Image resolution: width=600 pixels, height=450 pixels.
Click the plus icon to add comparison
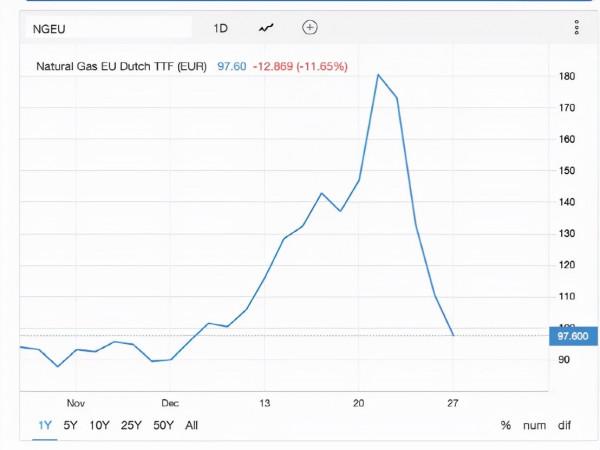click(x=310, y=28)
